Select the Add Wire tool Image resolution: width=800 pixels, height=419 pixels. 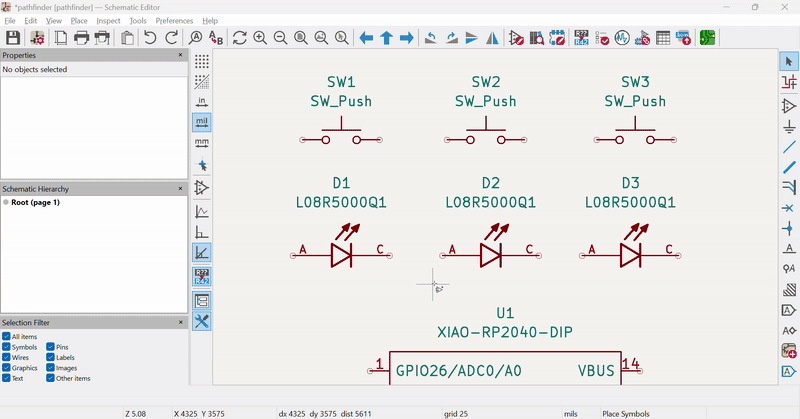[x=788, y=146]
